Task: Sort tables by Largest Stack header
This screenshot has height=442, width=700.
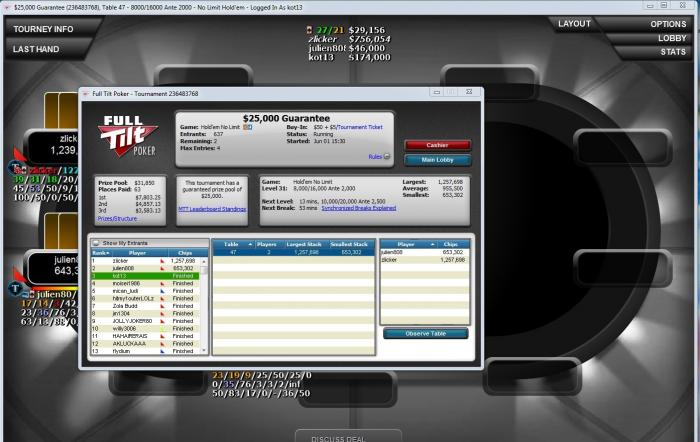Action: pos(304,244)
